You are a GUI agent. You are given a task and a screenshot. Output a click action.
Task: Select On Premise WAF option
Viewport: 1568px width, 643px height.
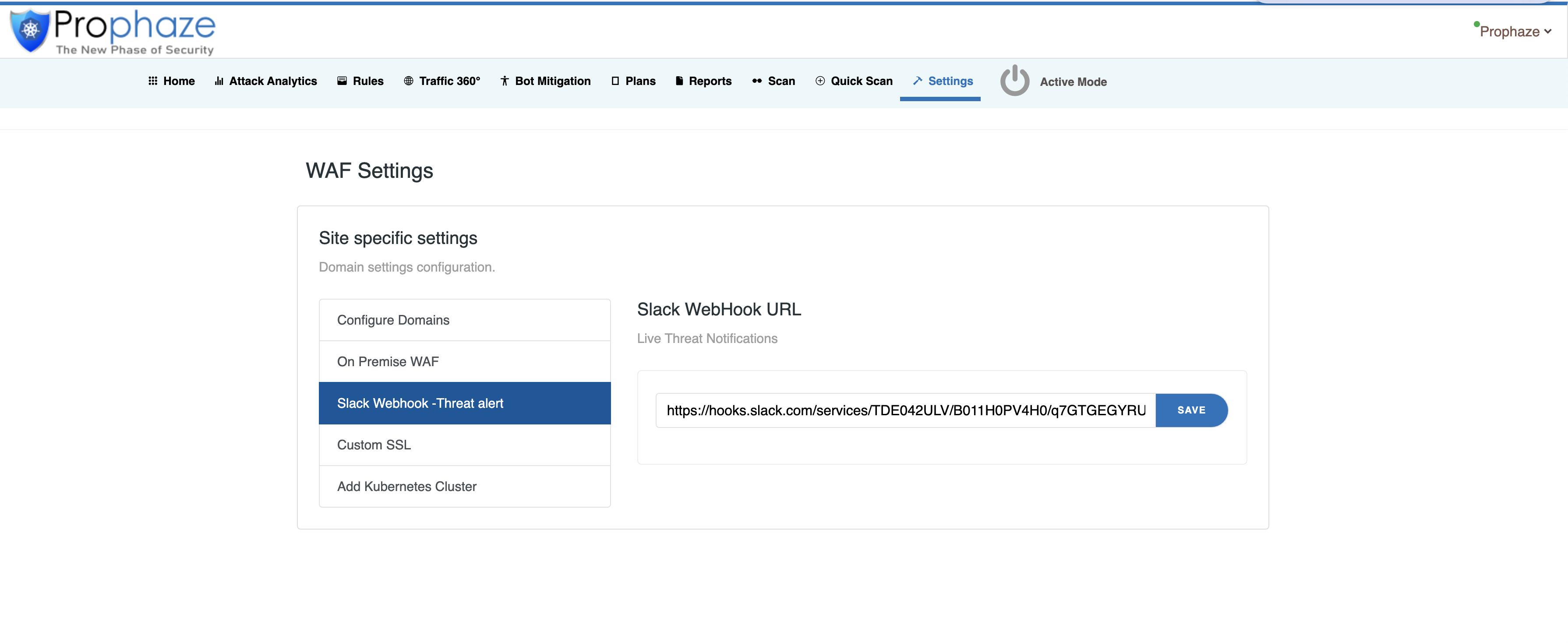click(x=464, y=362)
